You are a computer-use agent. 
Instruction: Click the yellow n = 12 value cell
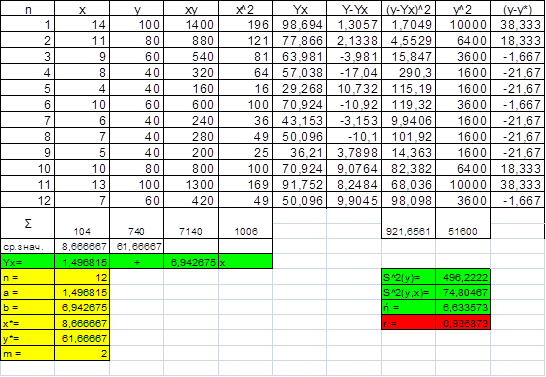(x=82, y=277)
